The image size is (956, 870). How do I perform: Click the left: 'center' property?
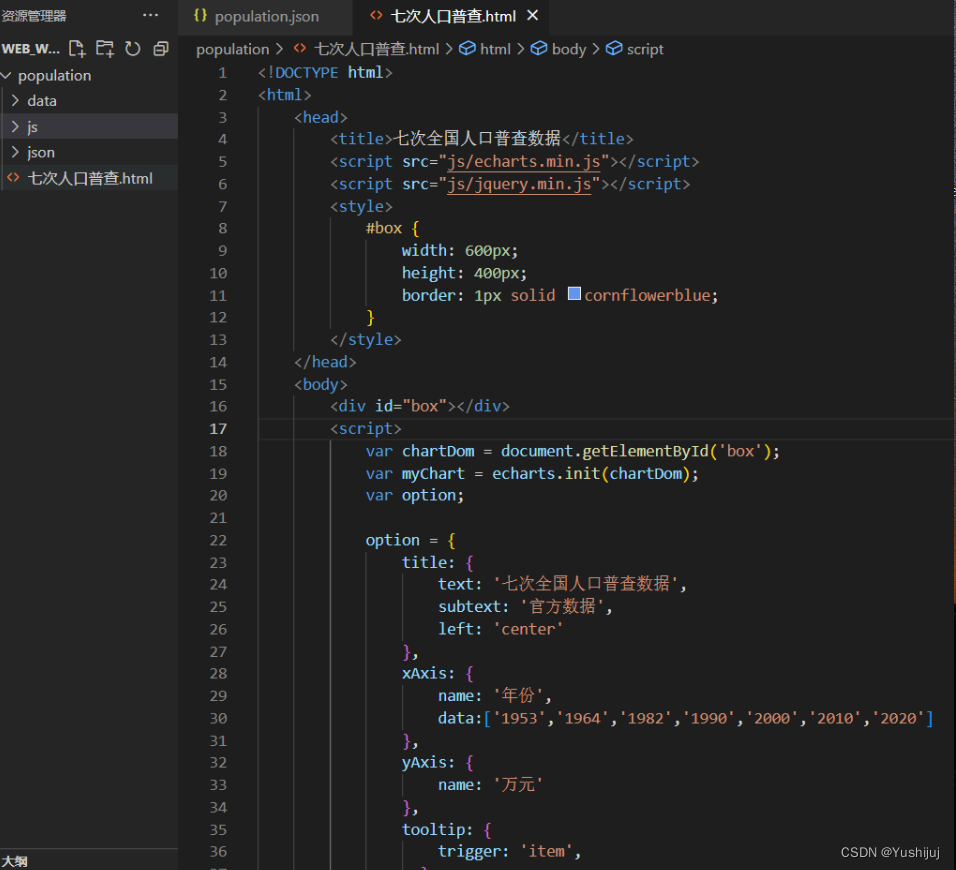coord(500,629)
